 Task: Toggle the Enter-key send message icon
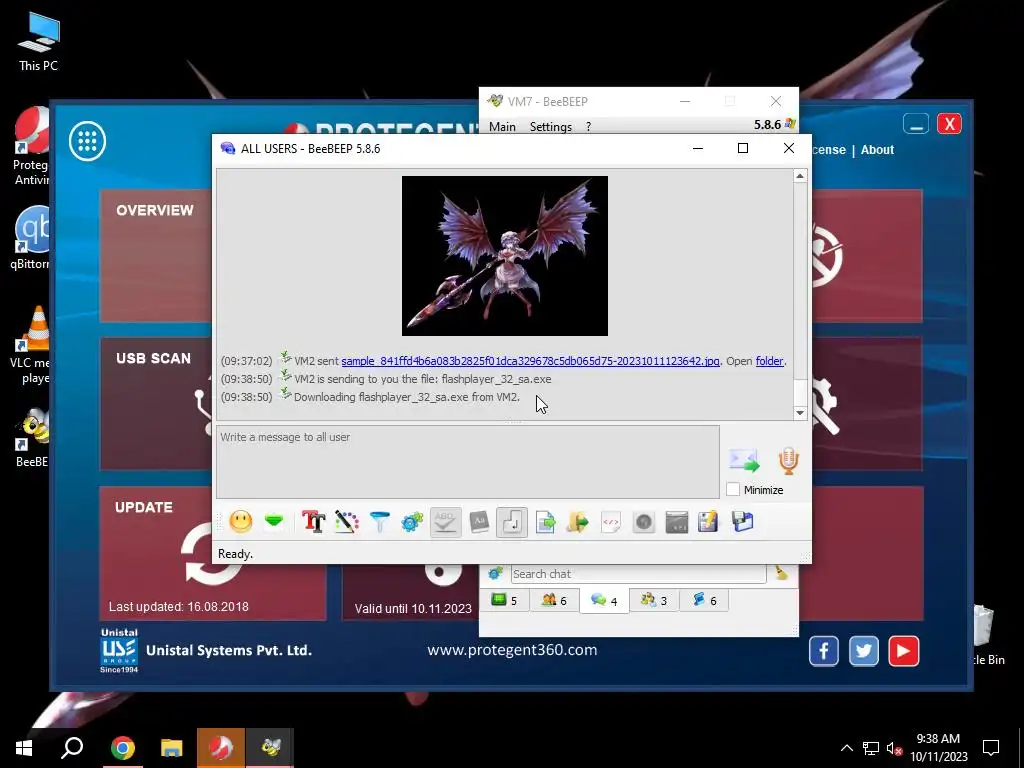pyautogui.click(x=512, y=522)
